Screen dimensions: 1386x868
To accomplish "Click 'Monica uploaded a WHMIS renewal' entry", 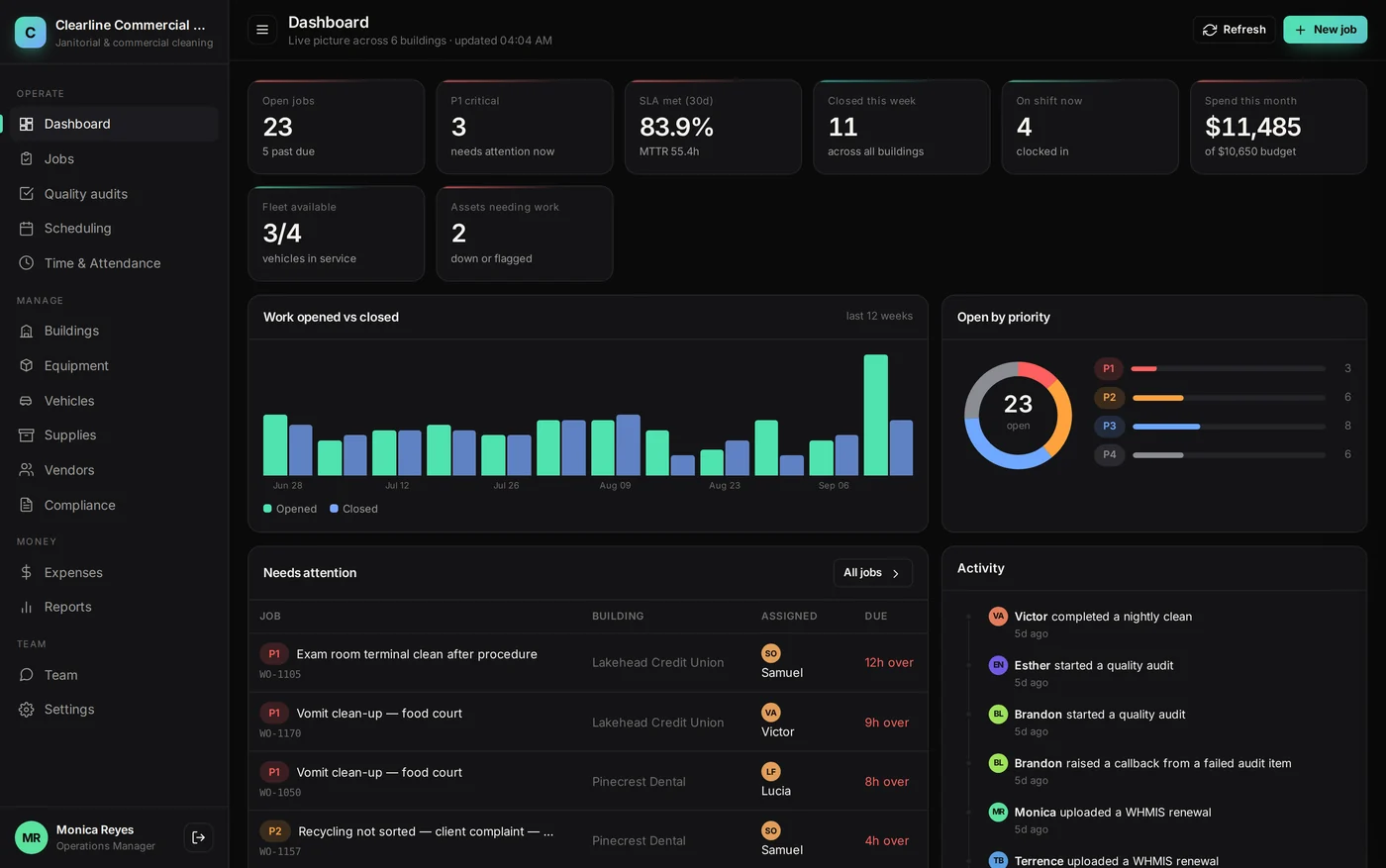I will (1113, 813).
